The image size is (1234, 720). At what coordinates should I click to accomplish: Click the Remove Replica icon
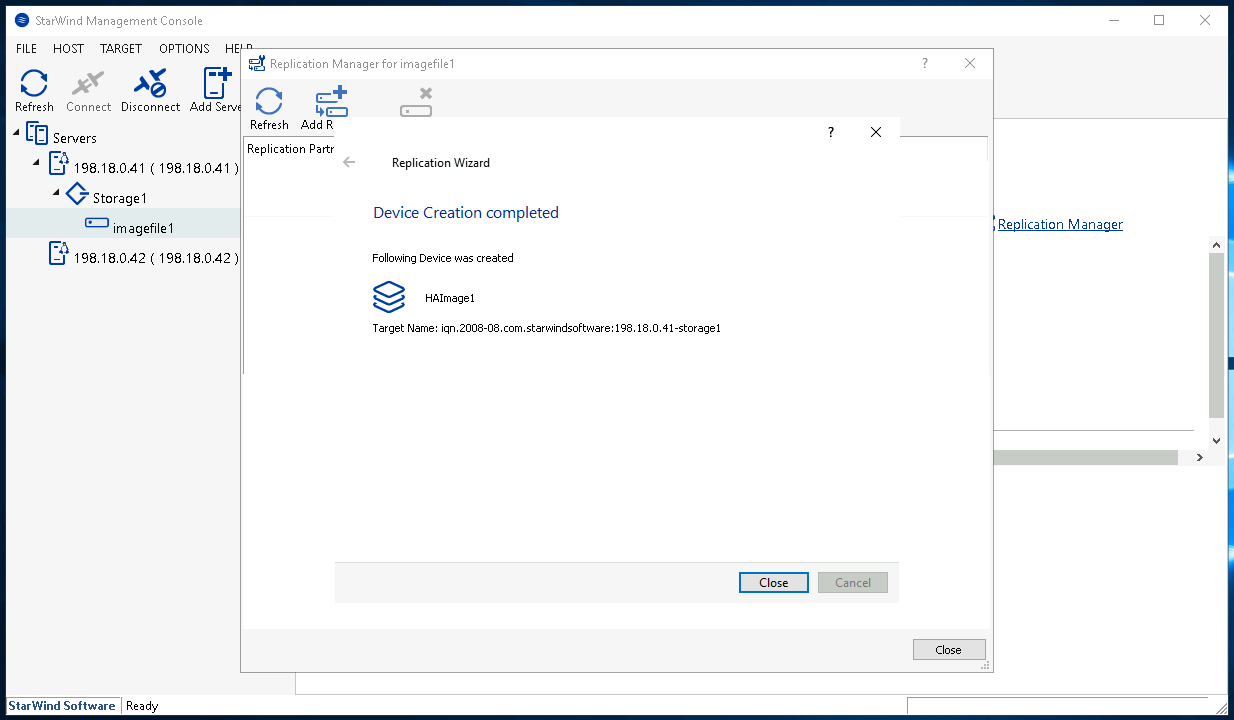pos(416,103)
